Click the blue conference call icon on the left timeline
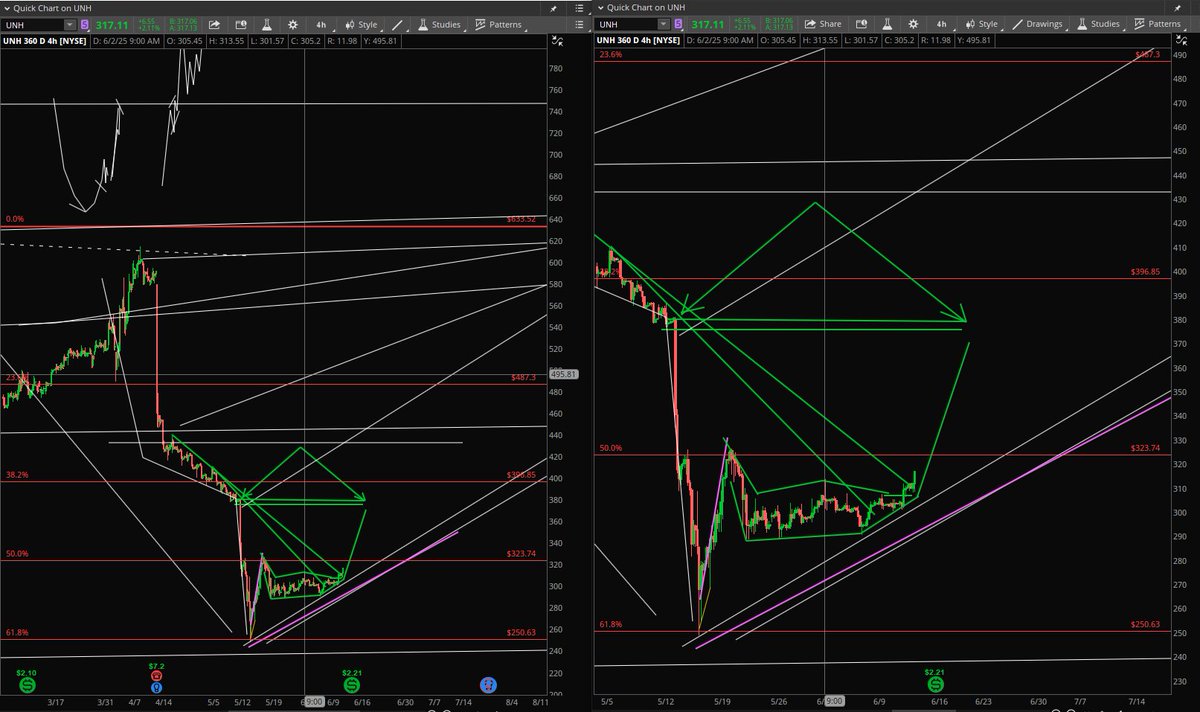 click(x=488, y=685)
